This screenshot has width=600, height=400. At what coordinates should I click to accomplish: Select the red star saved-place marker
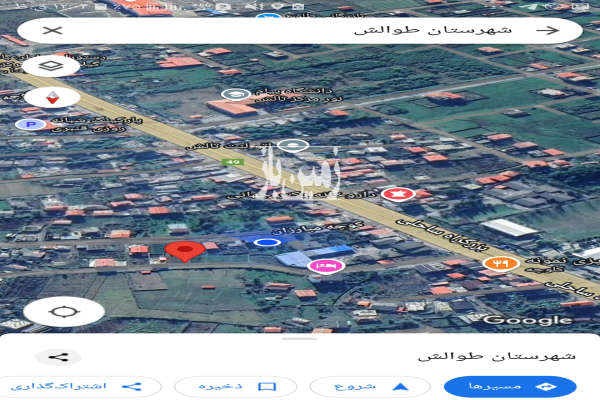(x=398, y=194)
